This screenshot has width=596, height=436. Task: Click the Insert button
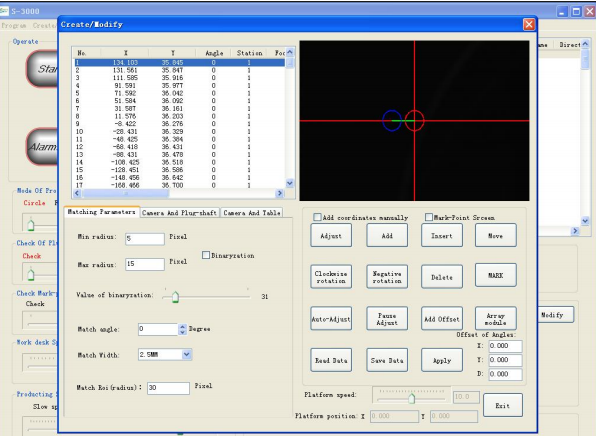click(442, 235)
